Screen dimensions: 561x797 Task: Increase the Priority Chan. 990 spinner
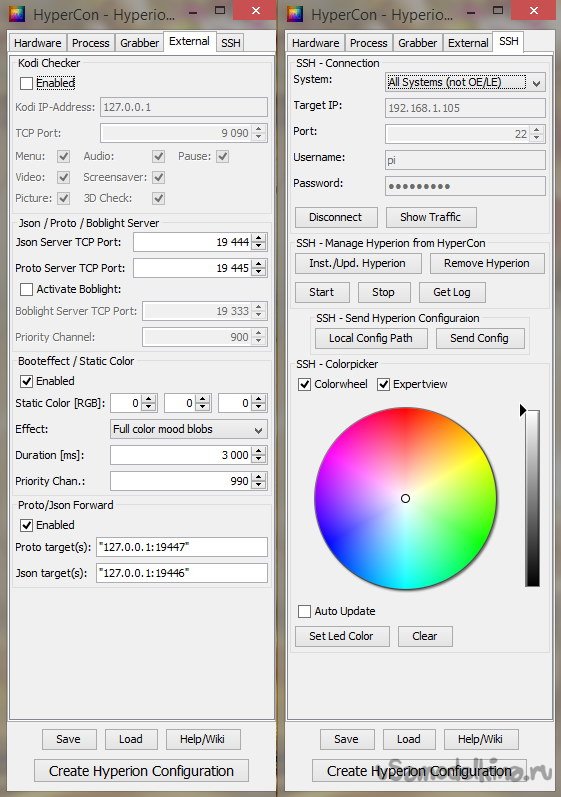259,477
